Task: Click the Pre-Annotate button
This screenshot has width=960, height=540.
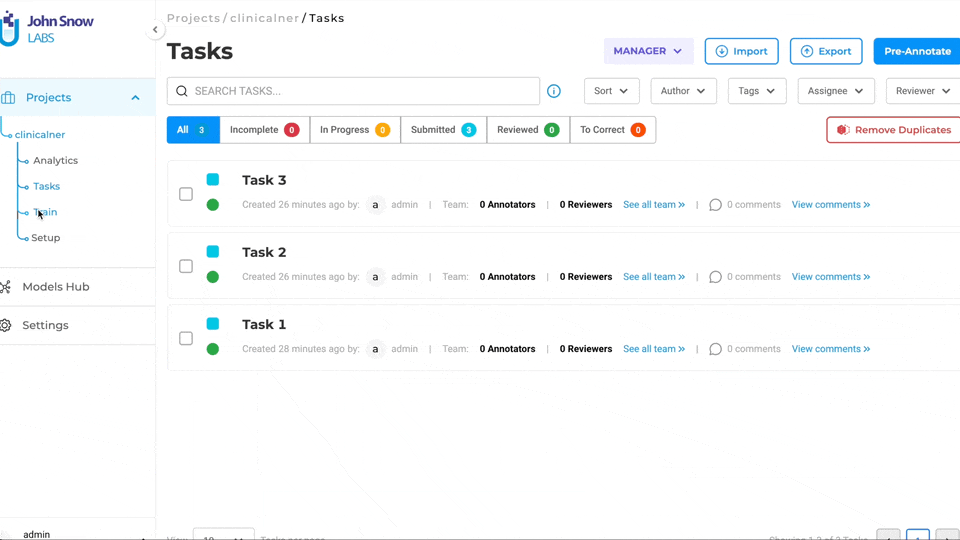Action: (917, 51)
